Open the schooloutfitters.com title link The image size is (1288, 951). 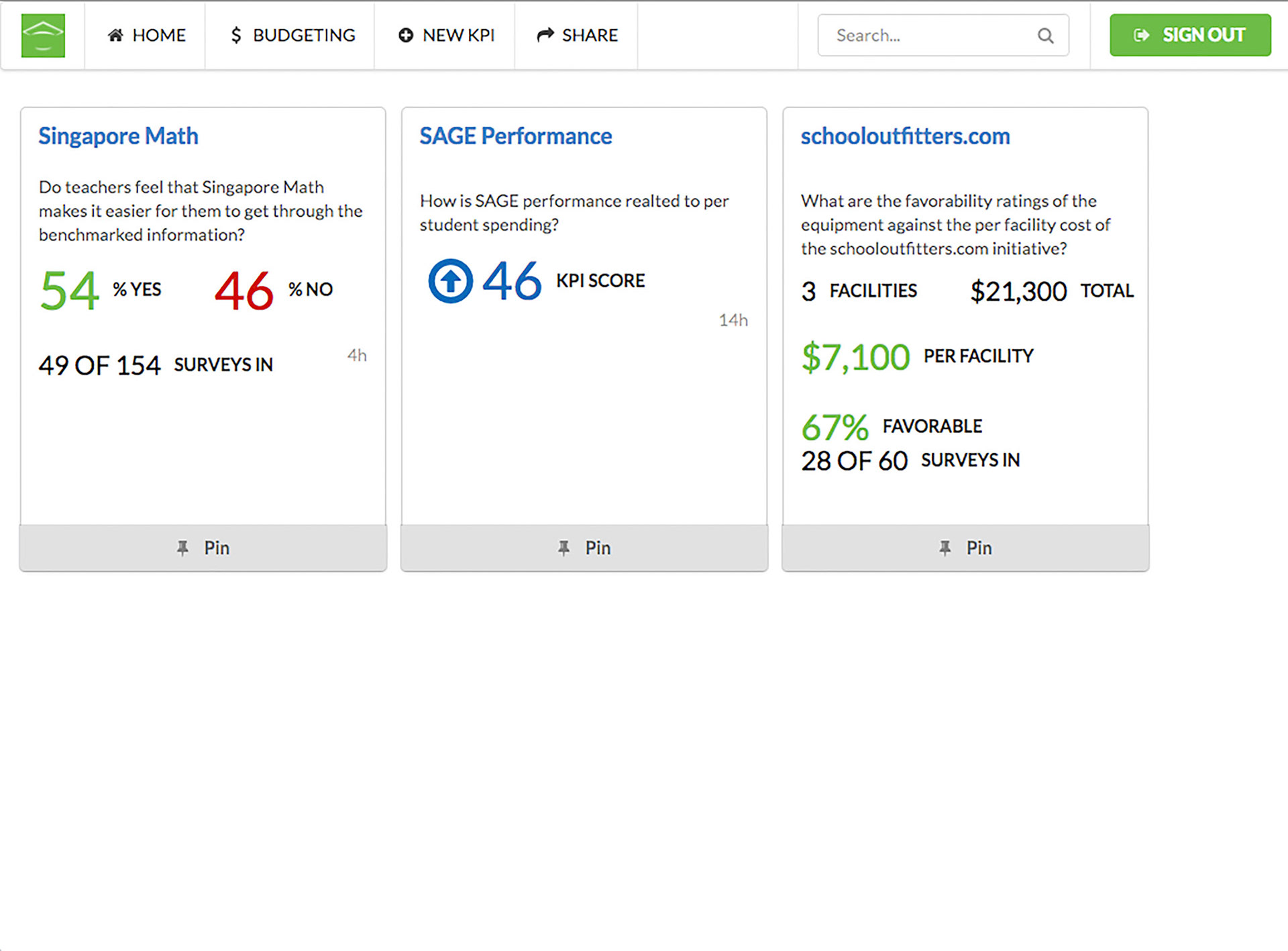coord(905,136)
